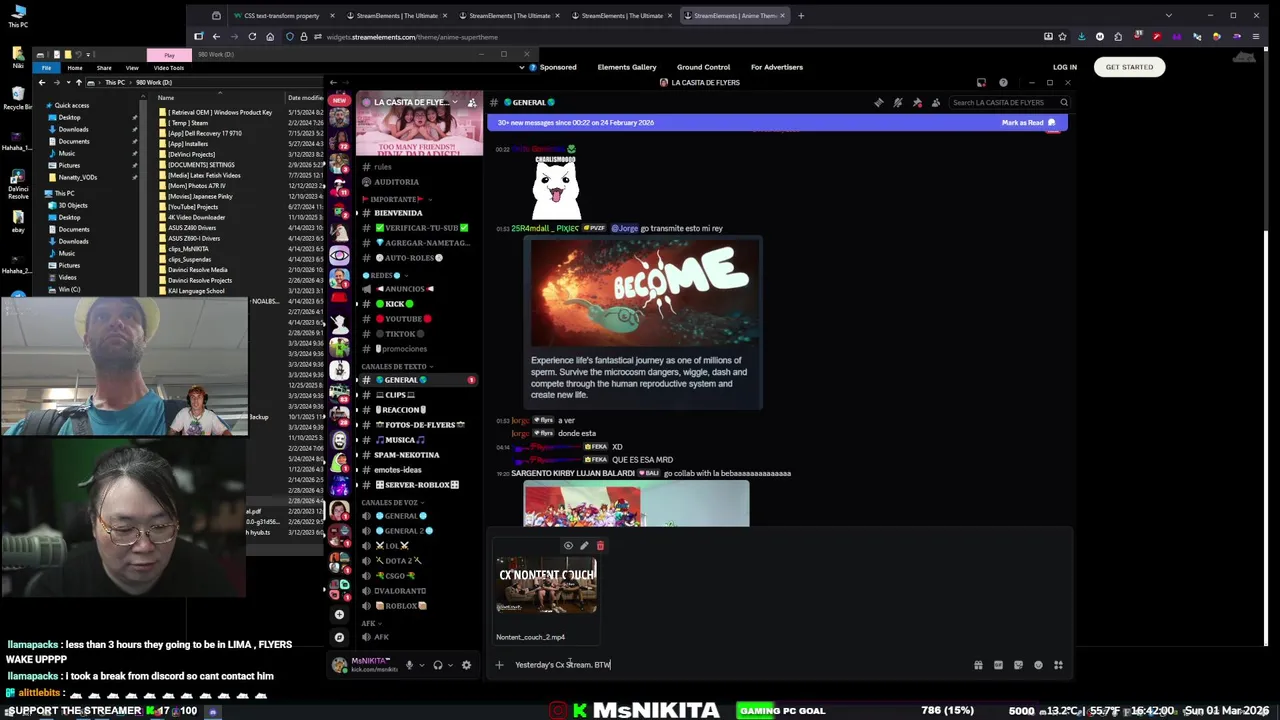Click the message text input field
Image resolution: width=1280 pixels, height=720 pixels.
tap(740, 665)
